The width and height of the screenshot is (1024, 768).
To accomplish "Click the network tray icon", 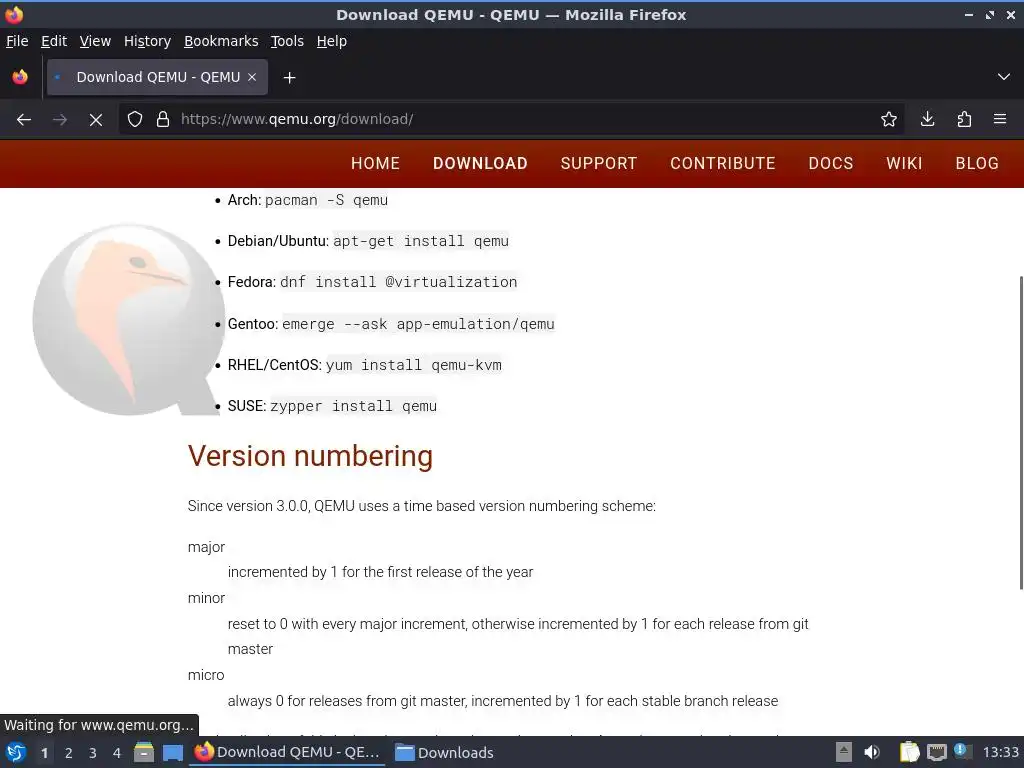I will [x=936, y=752].
